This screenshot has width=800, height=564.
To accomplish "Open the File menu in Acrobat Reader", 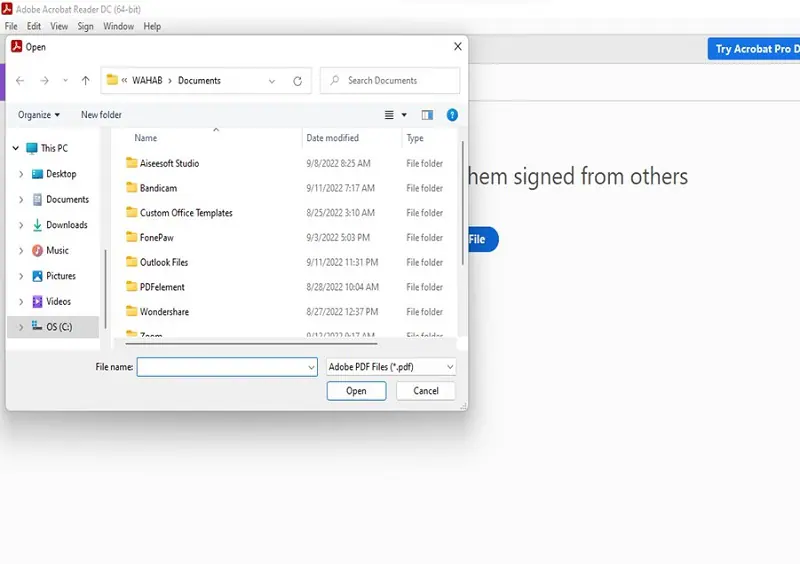I will tap(11, 26).
